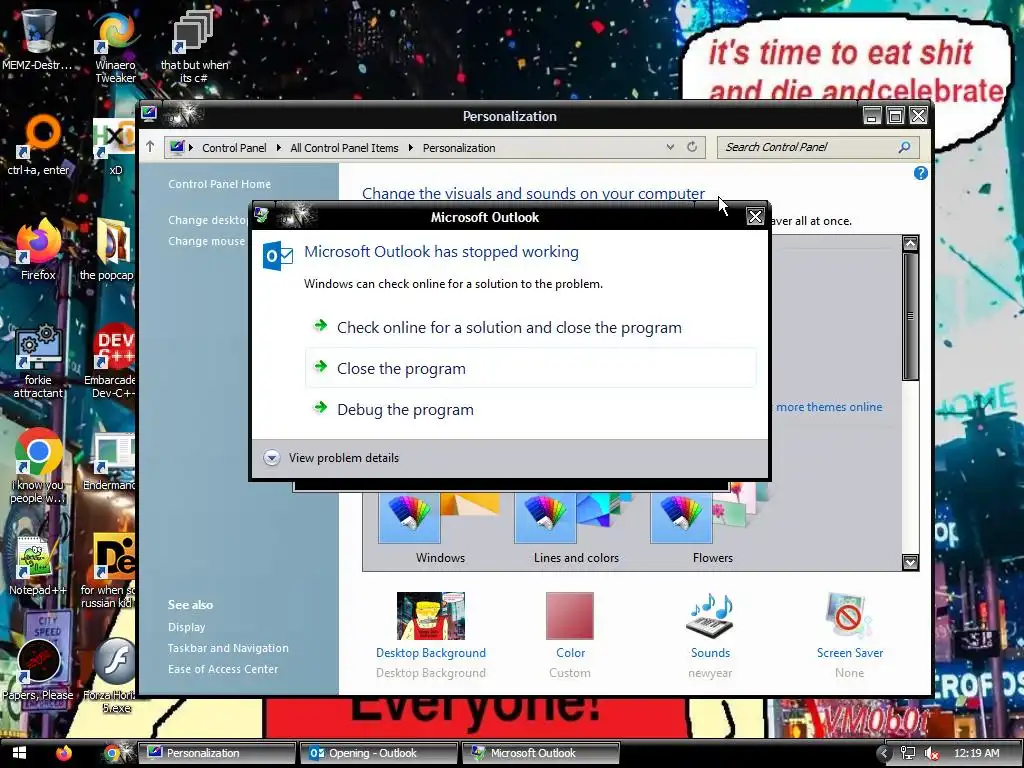Open the xD desktop shortcut
The image size is (1024, 768).
(115, 145)
